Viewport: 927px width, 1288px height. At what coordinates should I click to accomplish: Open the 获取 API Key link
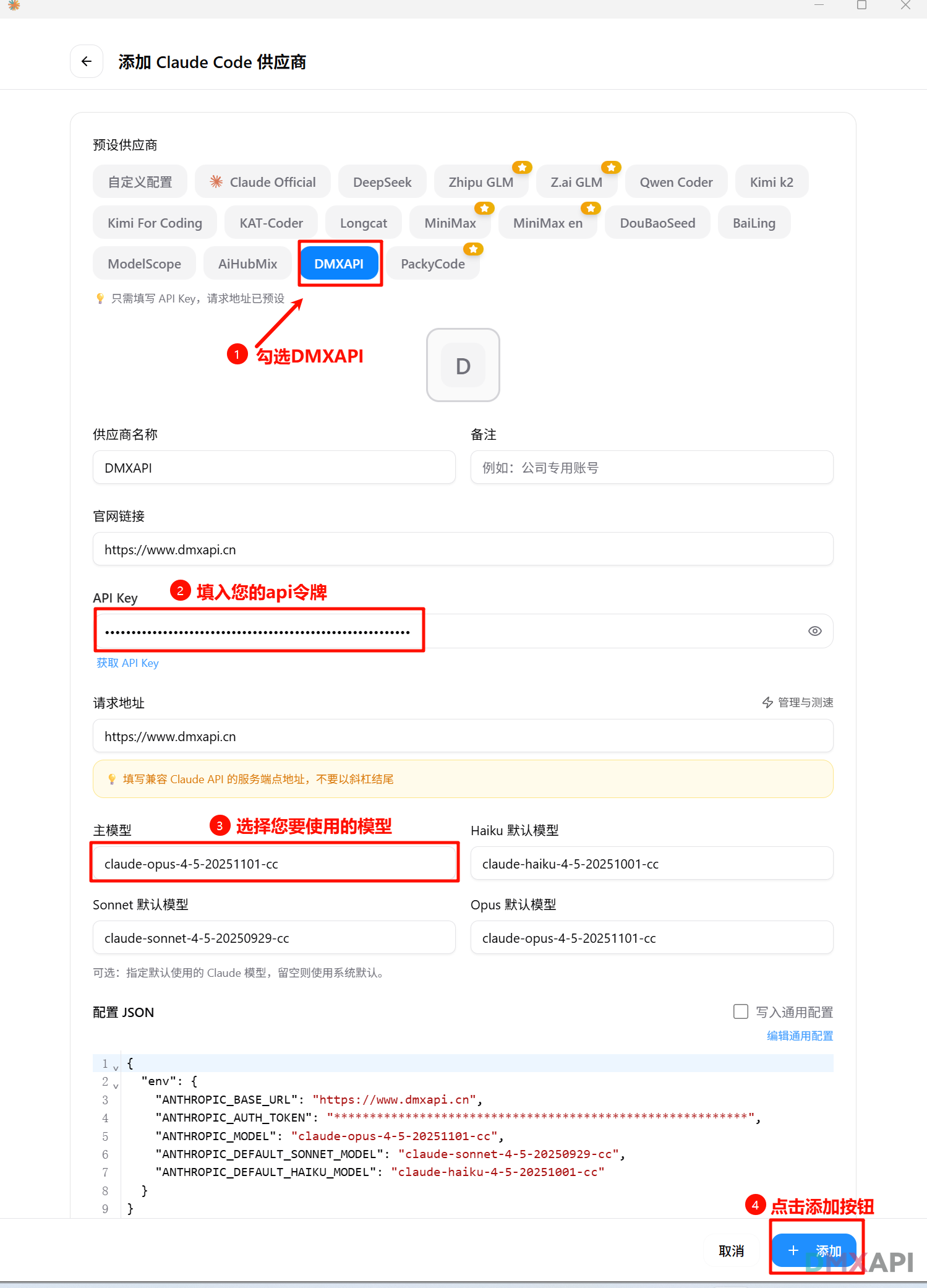[x=127, y=663]
